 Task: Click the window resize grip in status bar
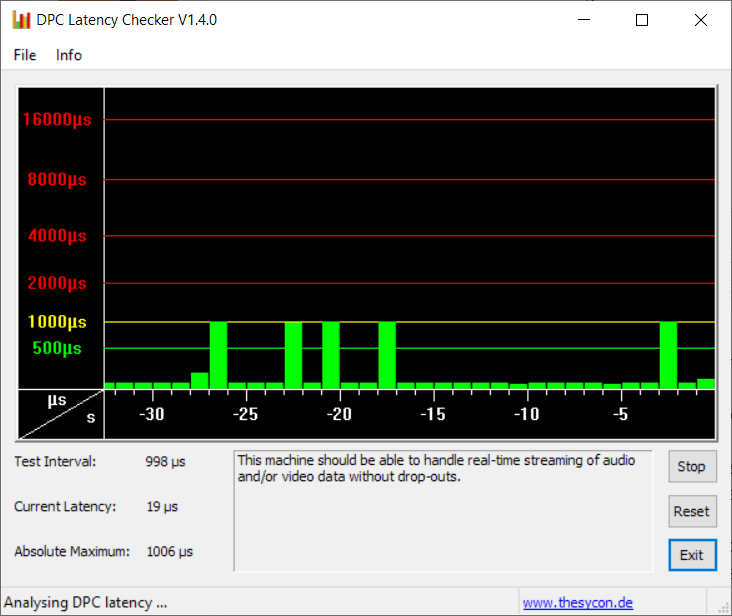[x=723, y=608]
